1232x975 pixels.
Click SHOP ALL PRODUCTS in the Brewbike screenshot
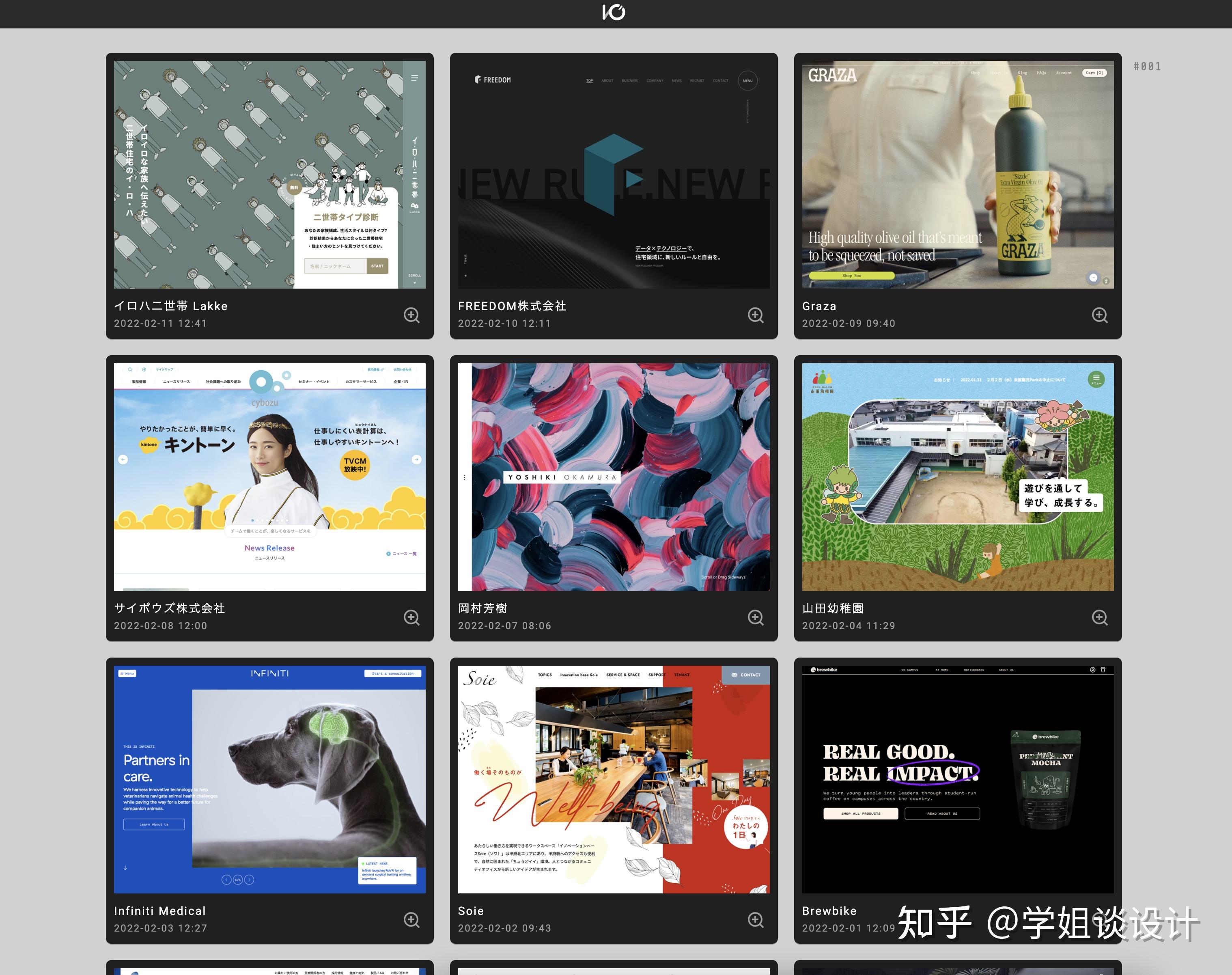click(x=861, y=813)
